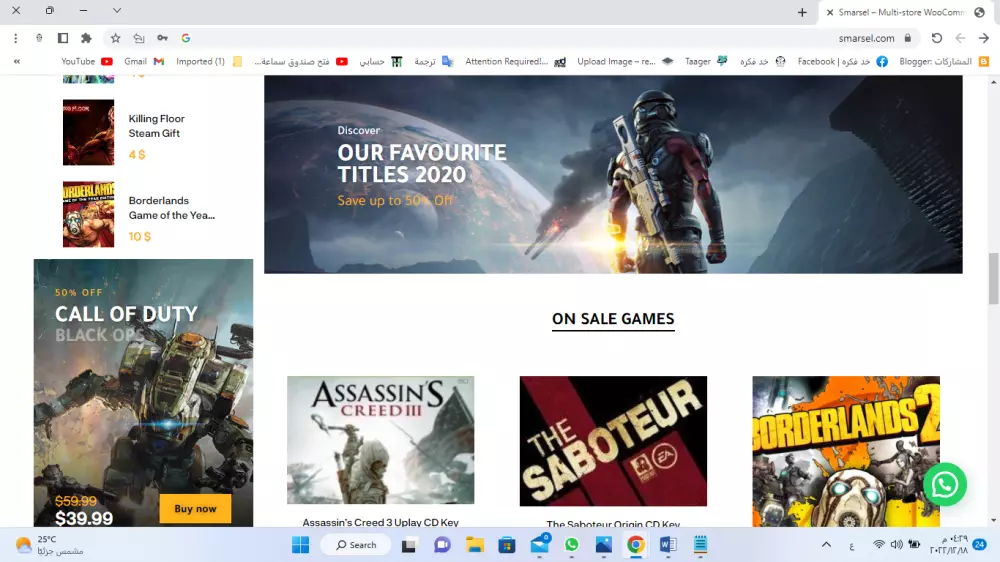Click Buy now on Call of Duty banner
The image size is (1000, 562).
click(x=195, y=508)
